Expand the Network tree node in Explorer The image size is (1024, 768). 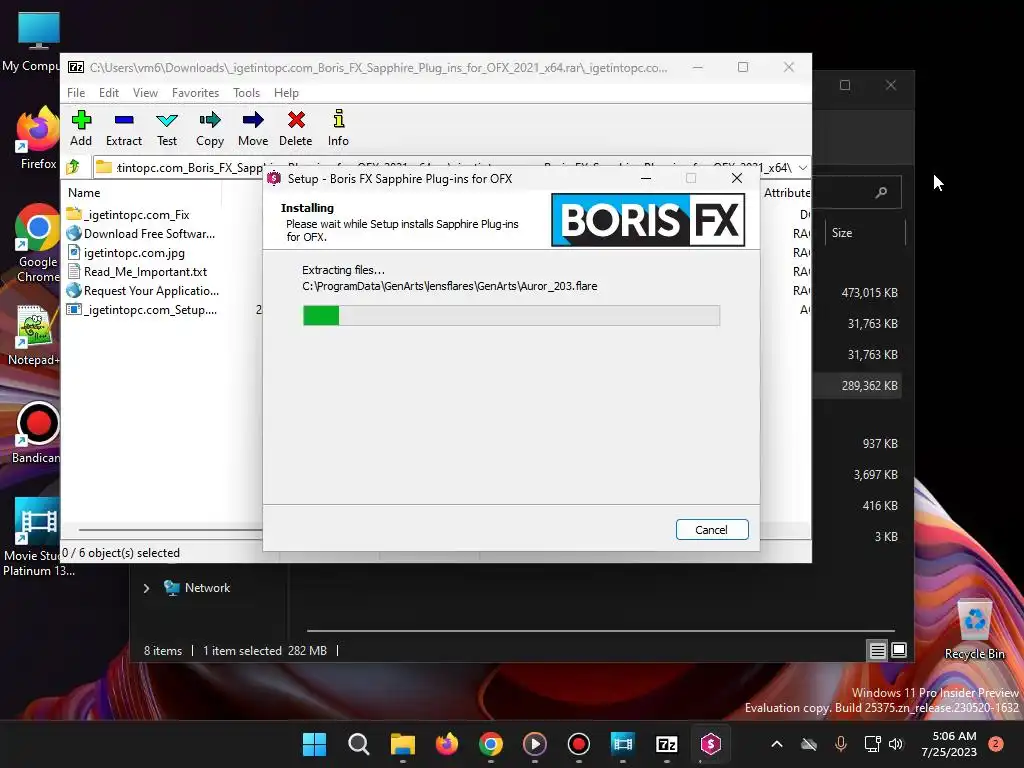pyautogui.click(x=146, y=588)
